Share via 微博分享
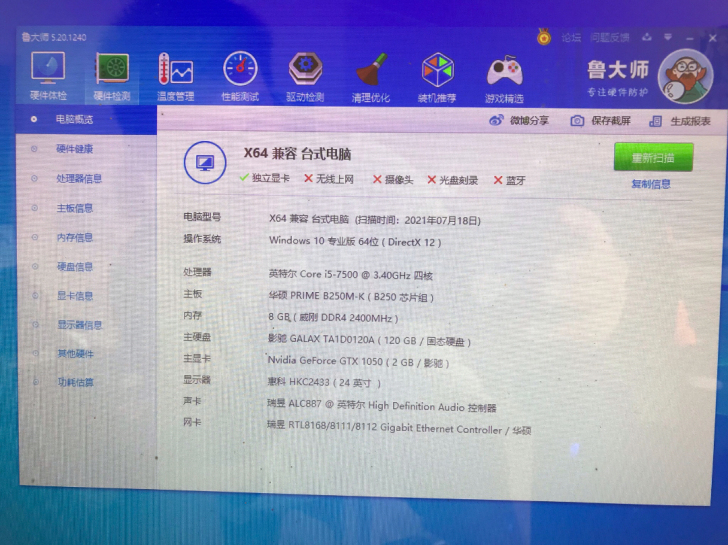Viewport: 728px width, 545px height. click(519, 121)
